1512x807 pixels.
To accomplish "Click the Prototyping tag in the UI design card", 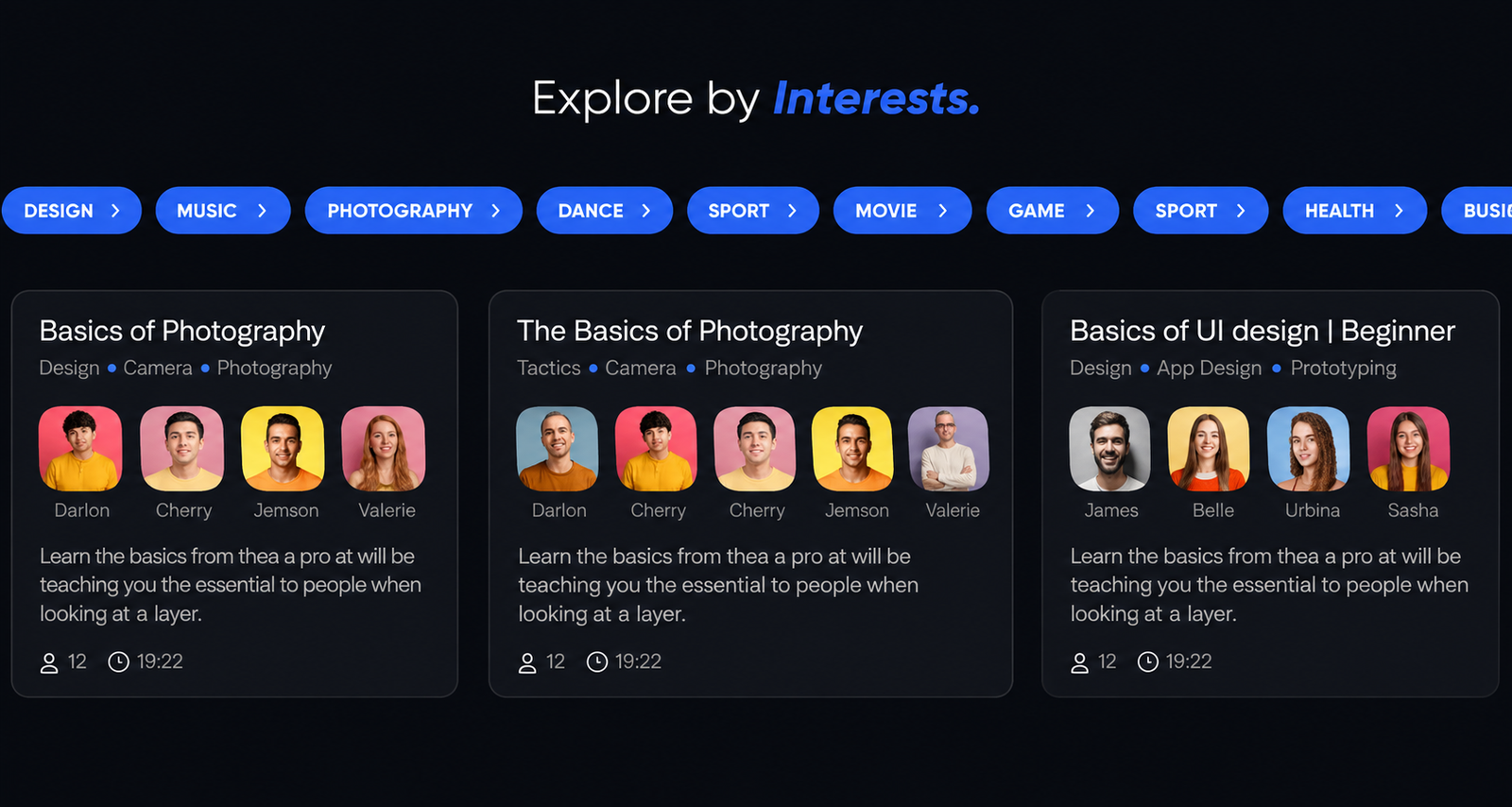I will (1343, 369).
